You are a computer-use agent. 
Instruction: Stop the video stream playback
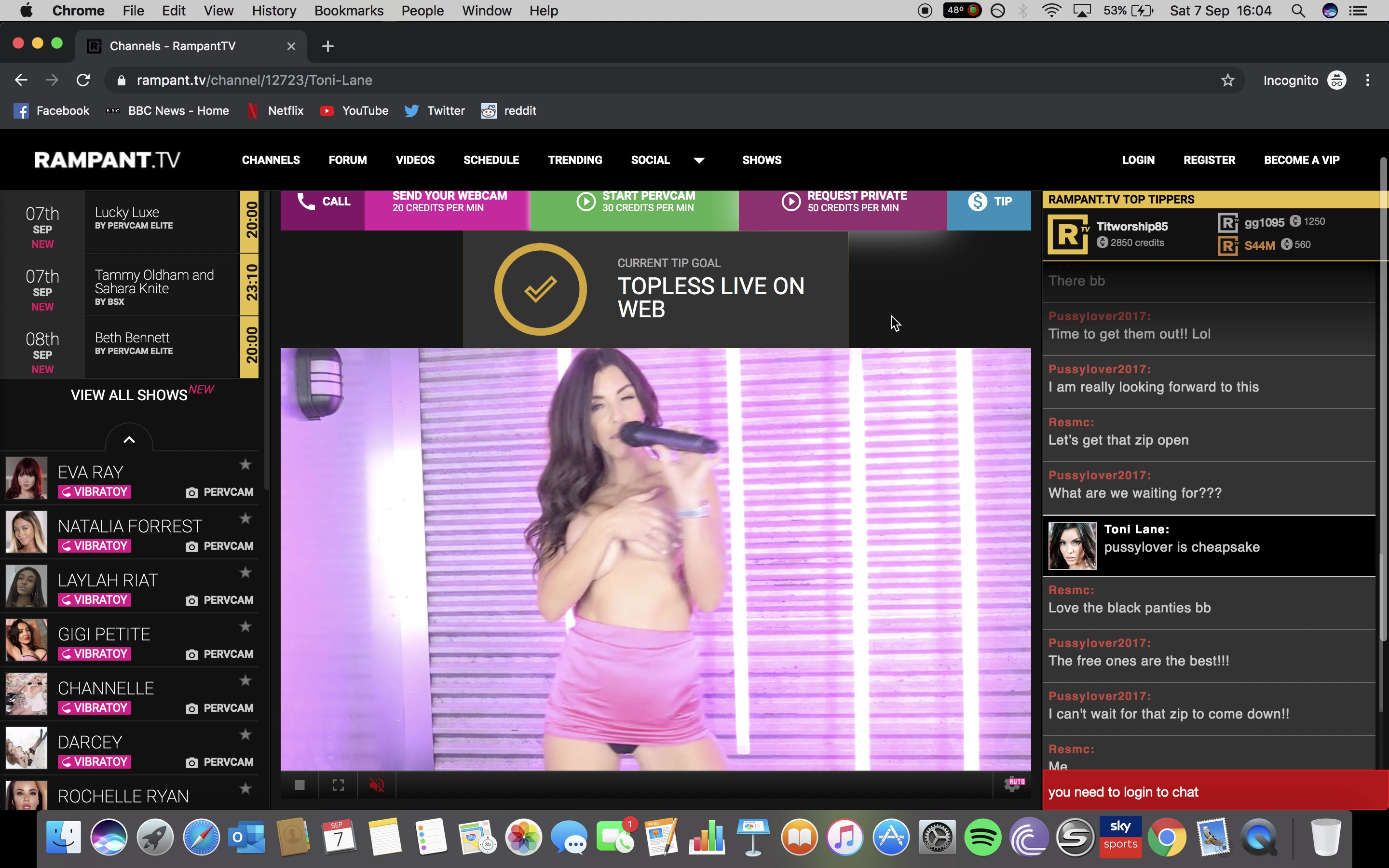pyautogui.click(x=300, y=785)
